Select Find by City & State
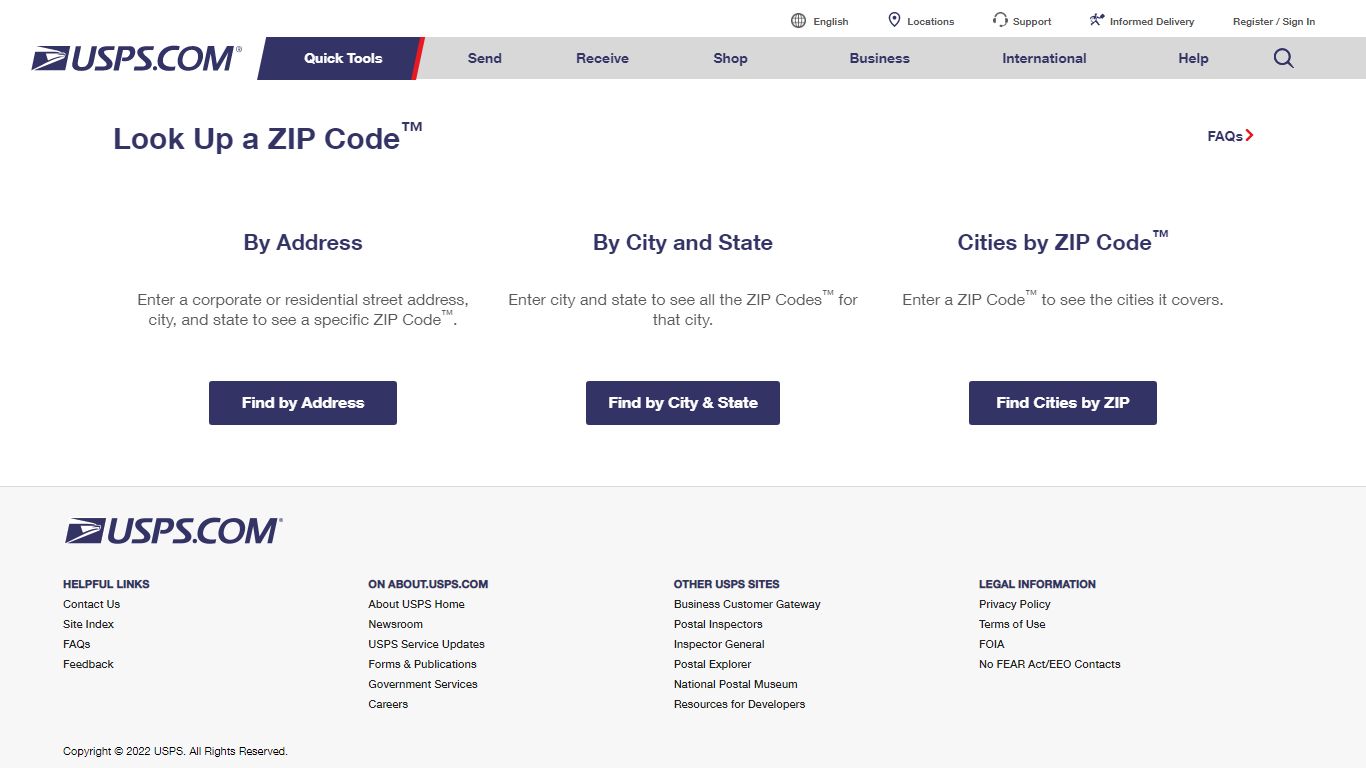Image resolution: width=1366 pixels, height=768 pixels. pos(682,402)
